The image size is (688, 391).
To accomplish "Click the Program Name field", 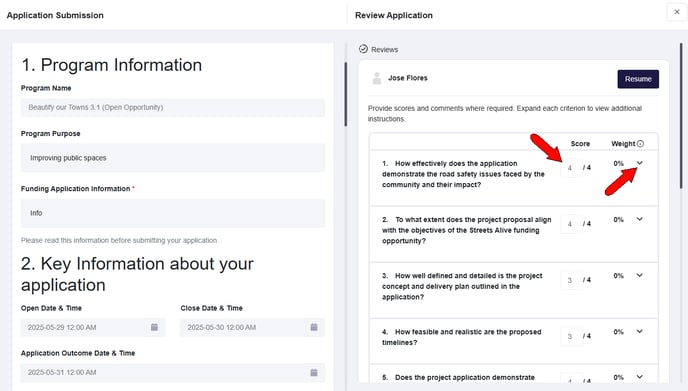I will pyautogui.click(x=173, y=108).
